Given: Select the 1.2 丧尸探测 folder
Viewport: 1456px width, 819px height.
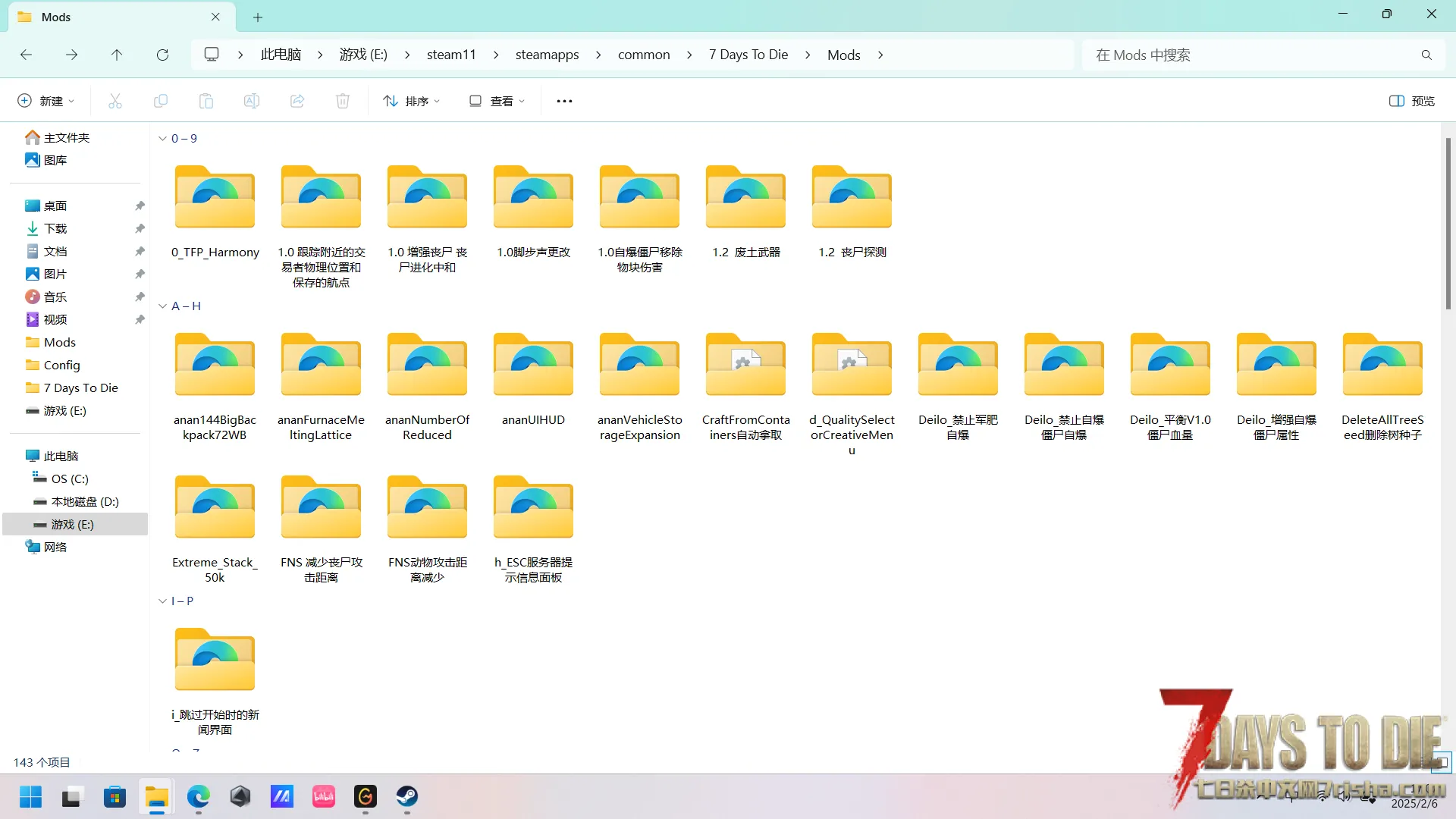Looking at the screenshot, I should pyautogui.click(x=852, y=213).
